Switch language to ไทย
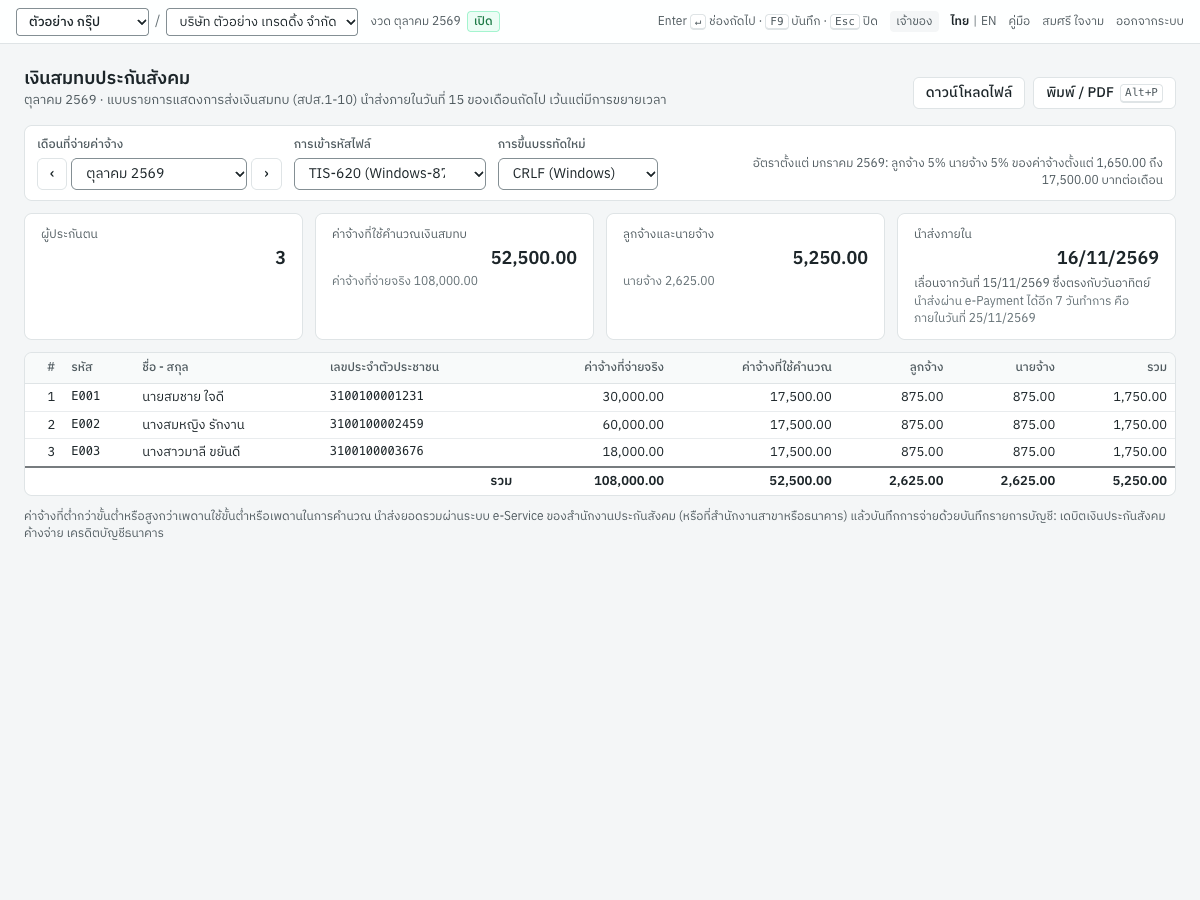 pyautogui.click(x=959, y=21)
